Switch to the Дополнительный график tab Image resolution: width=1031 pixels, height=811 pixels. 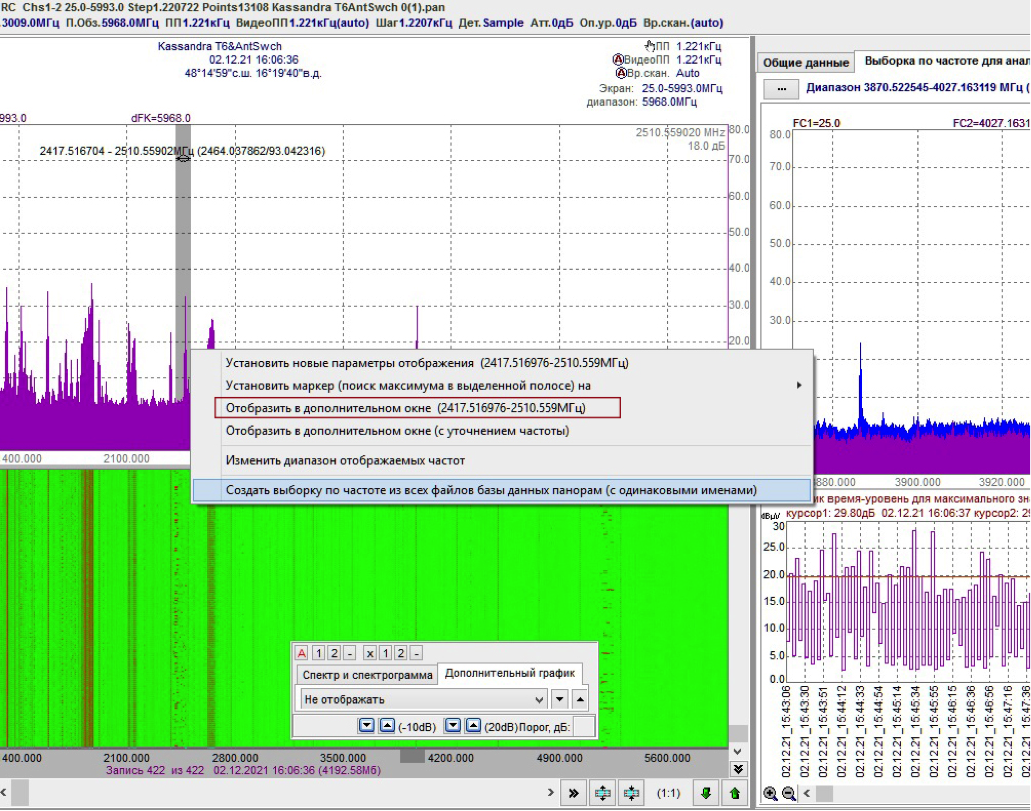click(510, 674)
